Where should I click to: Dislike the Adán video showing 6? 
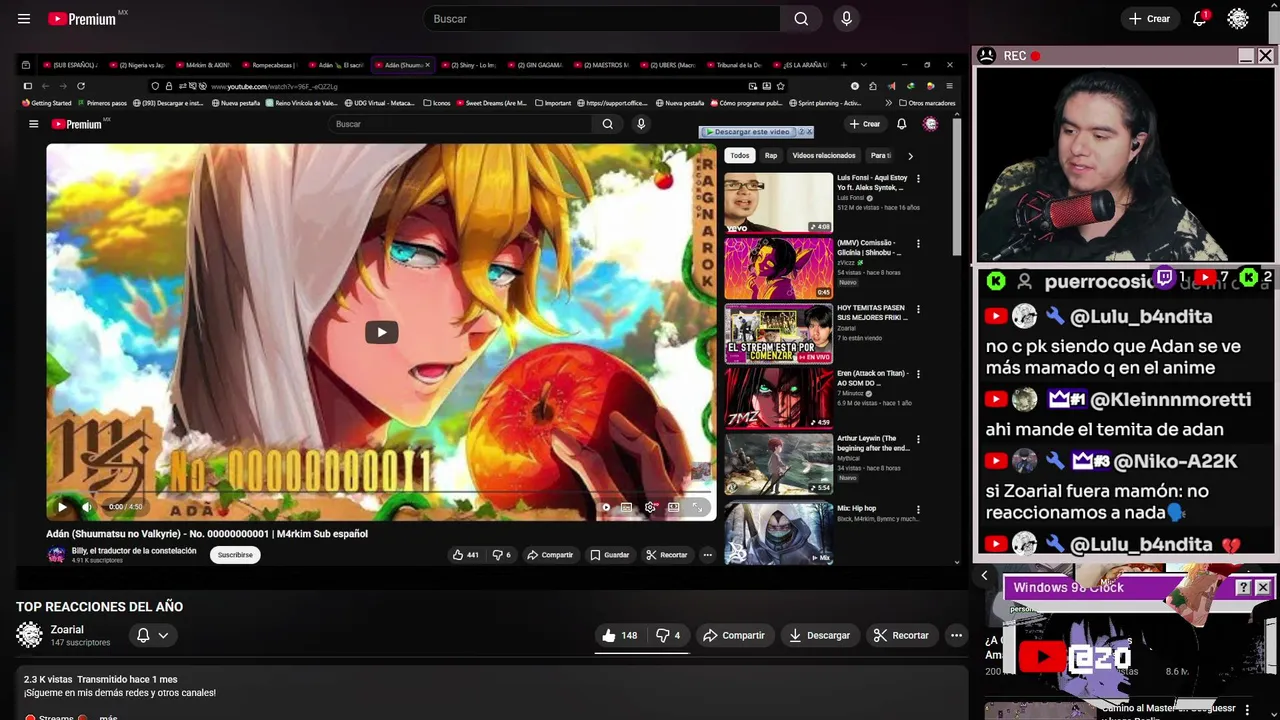coord(501,555)
